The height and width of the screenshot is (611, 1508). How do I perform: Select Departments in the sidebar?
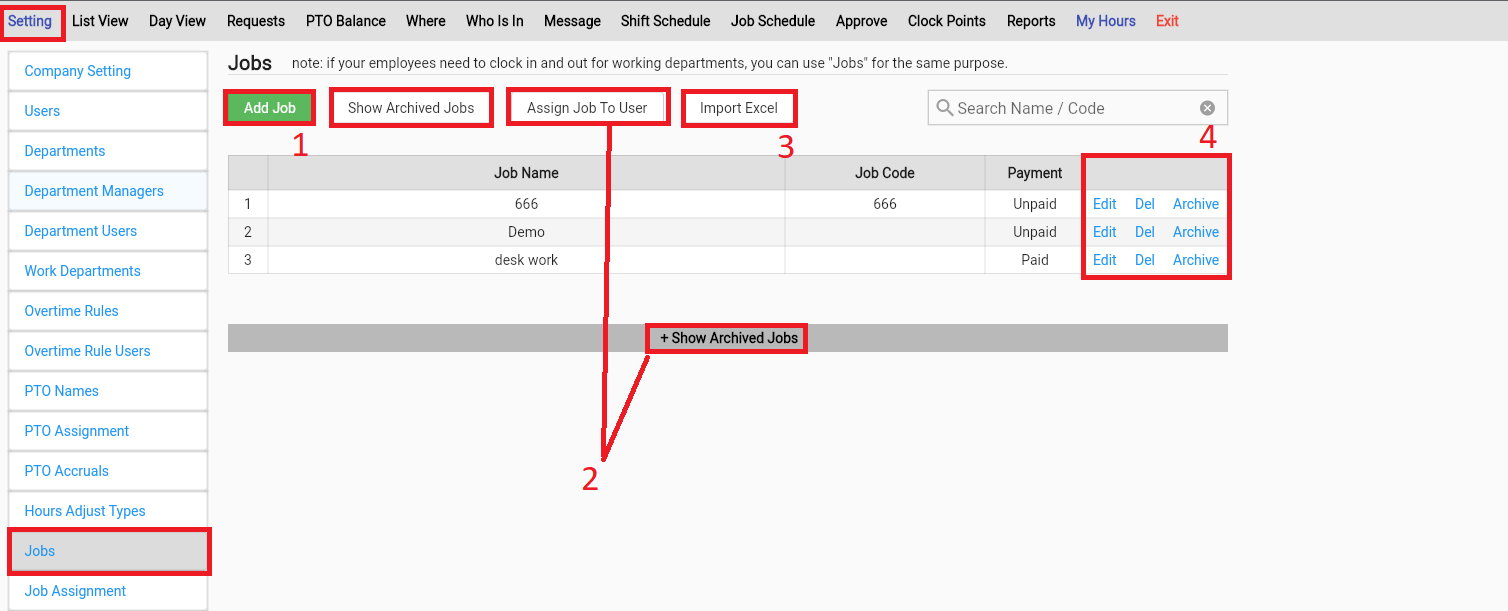click(108, 151)
